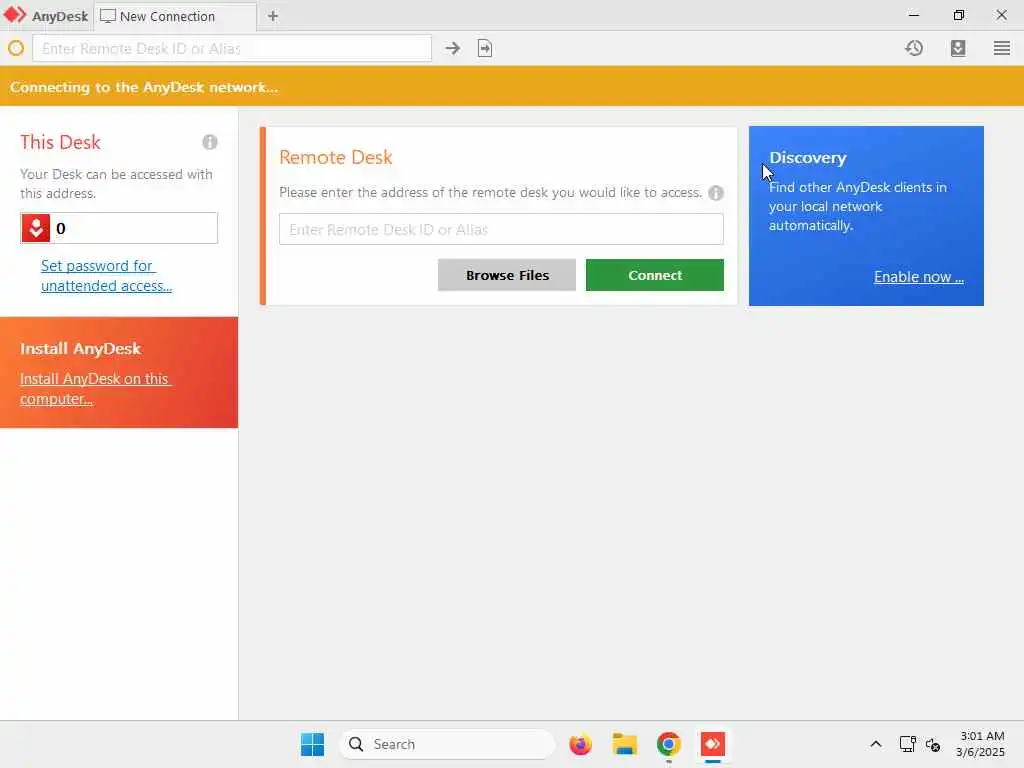Click the connect arrow next to address bar
The image size is (1024, 768).
pos(453,48)
